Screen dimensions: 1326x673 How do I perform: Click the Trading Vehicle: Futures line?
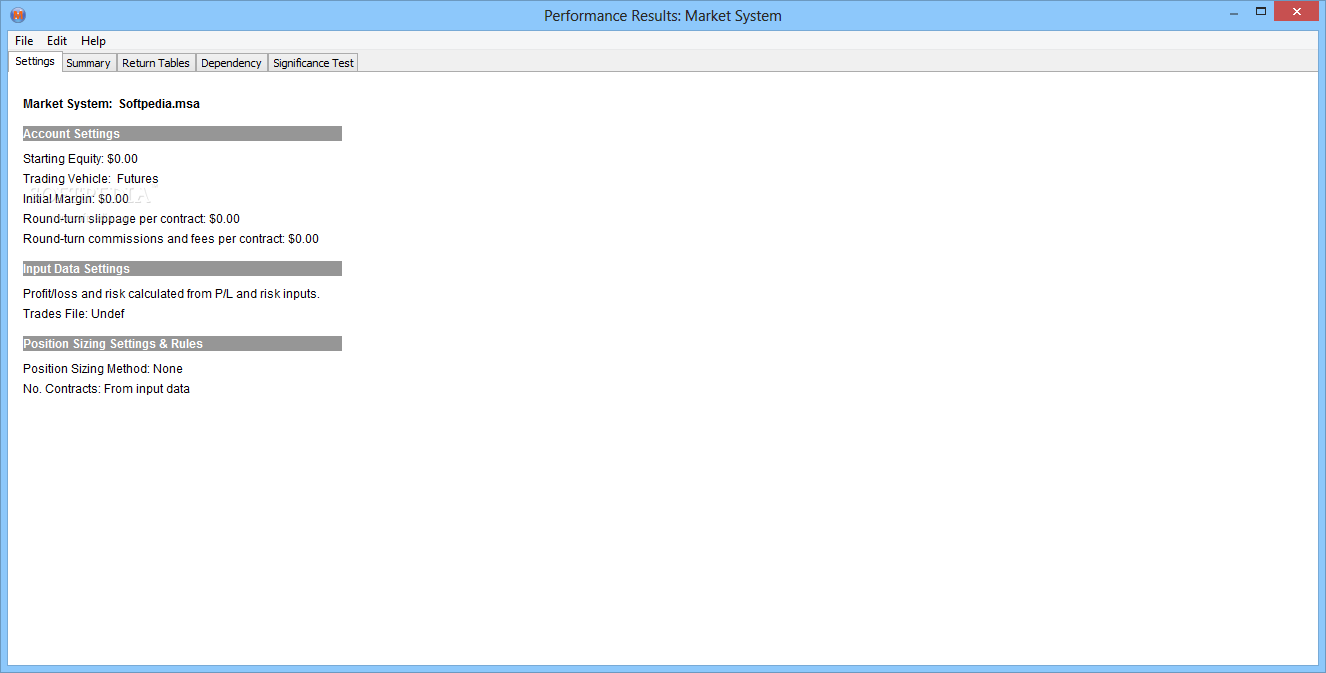click(90, 179)
